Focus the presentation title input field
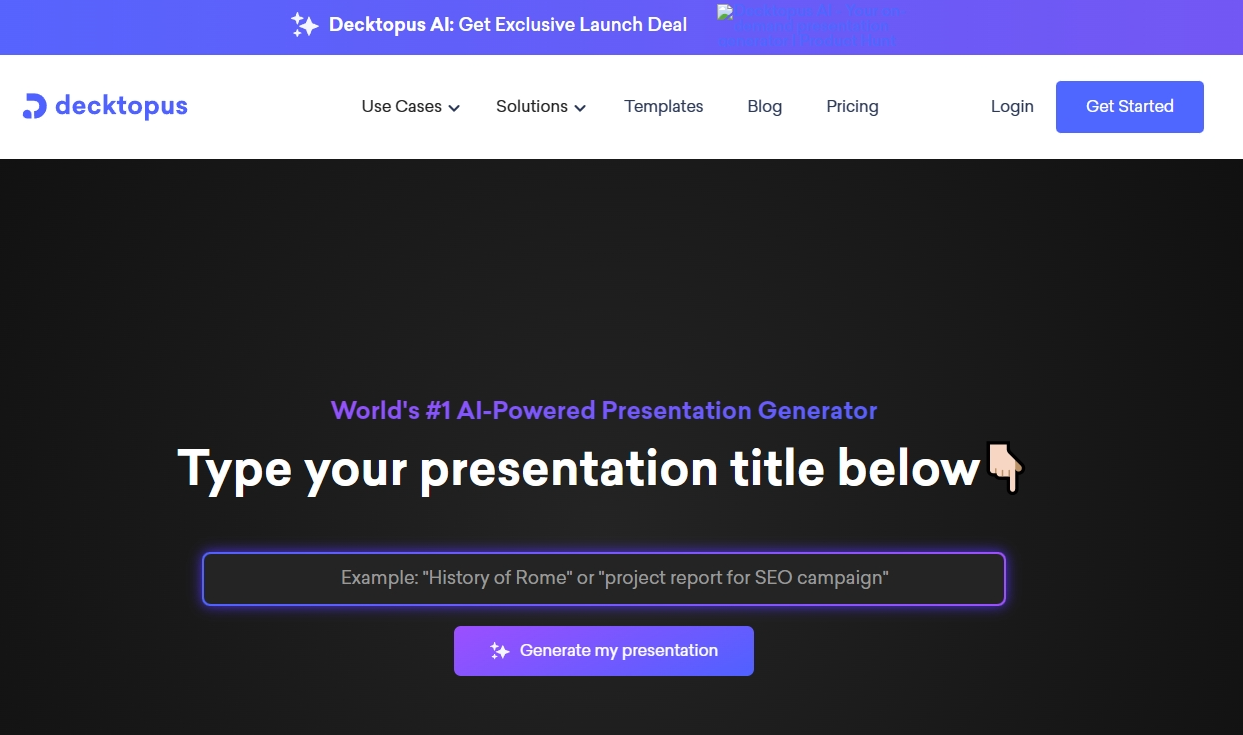Screen dimensions: 1243x735 [604, 578]
